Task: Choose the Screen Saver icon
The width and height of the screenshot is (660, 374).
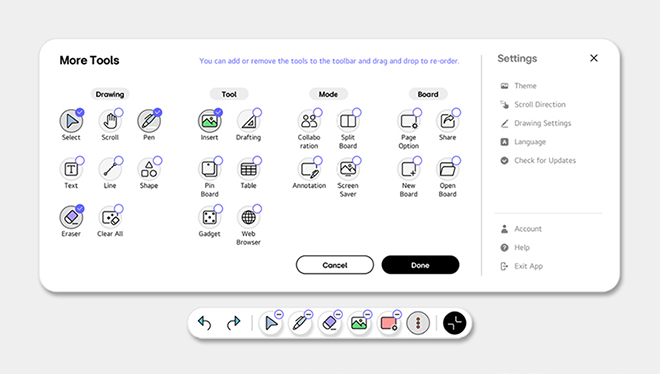Action: pos(348,169)
